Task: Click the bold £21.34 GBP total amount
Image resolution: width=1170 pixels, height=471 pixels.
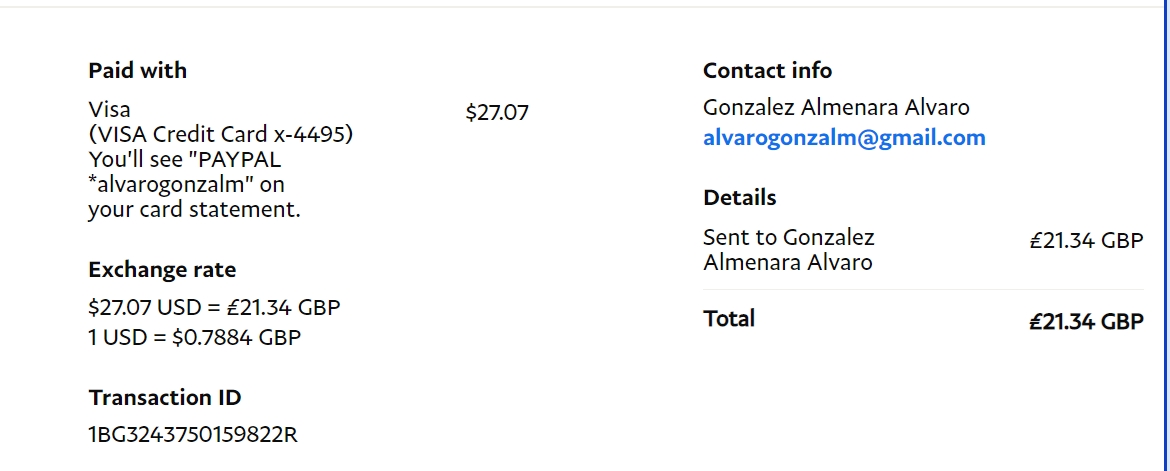Action: click(1086, 322)
